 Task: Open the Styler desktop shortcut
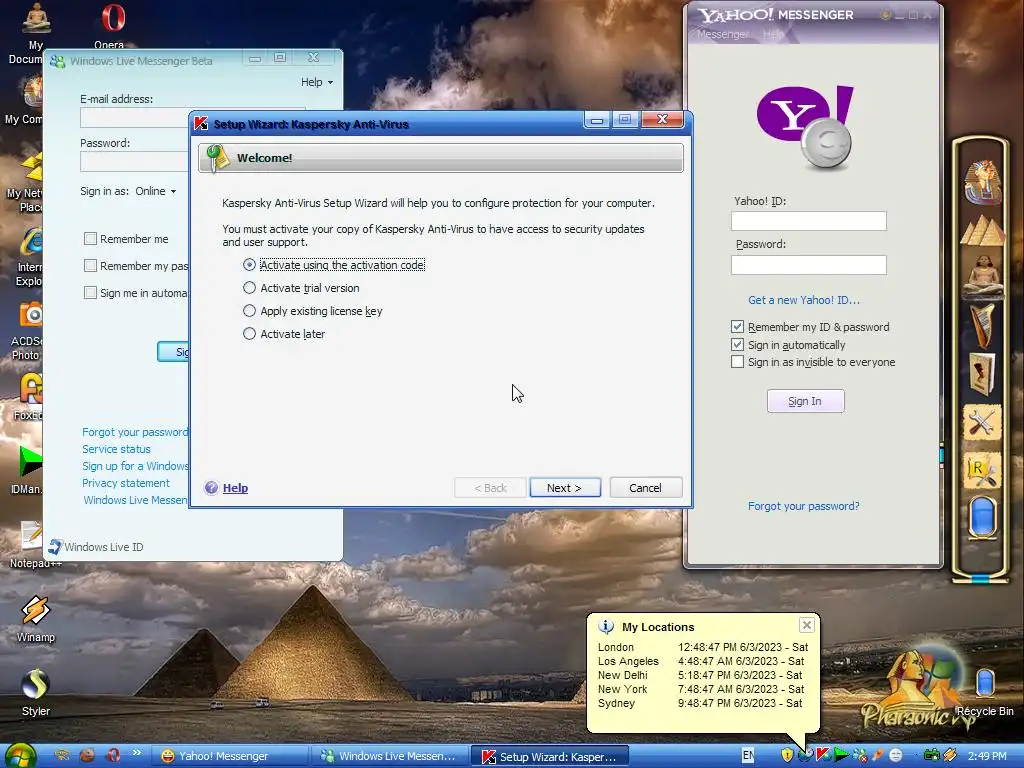point(35,694)
